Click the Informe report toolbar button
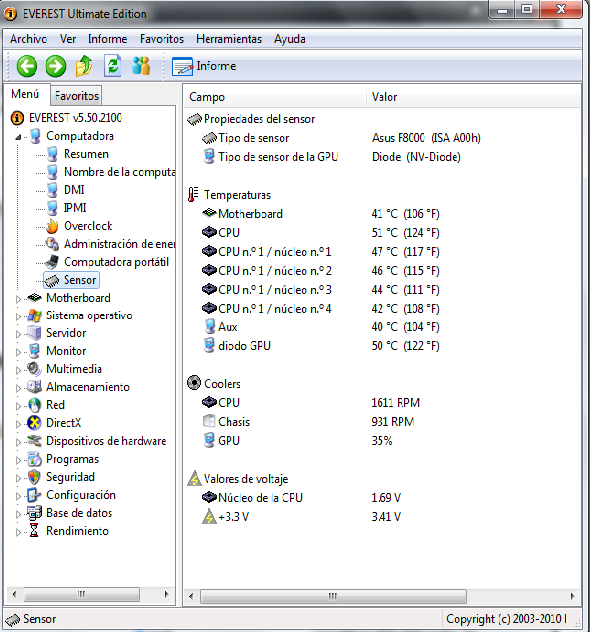590x633 pixels. [x=204, y=66]
